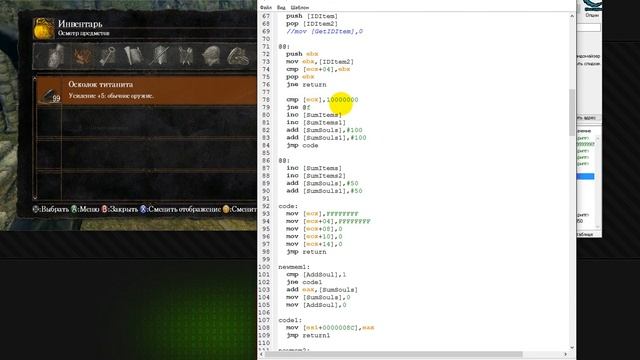Select the crossed arrows ammunition tab

(186, 56)
